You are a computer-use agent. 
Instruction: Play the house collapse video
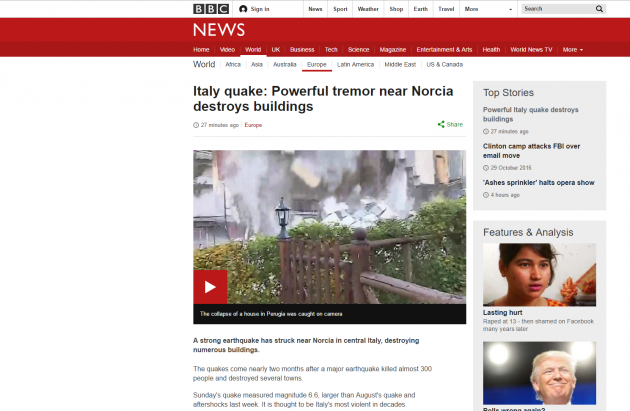tap(210, 287)
